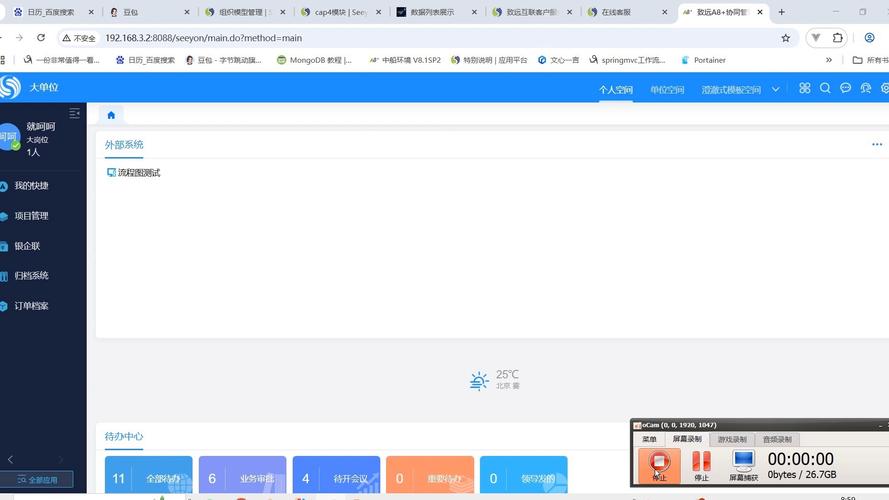Viewport: 889px width, 500px height.
Task: Open the 重要待办 card showing 0
Action: tap(430, 475)
